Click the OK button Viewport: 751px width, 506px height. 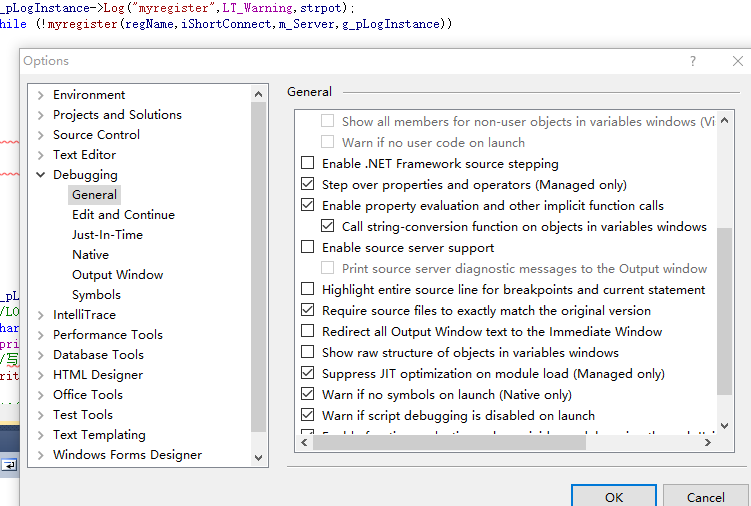[x=614, y=496]
